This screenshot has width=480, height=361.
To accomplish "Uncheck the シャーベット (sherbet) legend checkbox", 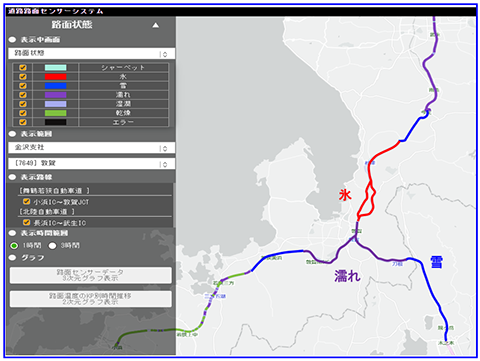I will pos(23,68).
